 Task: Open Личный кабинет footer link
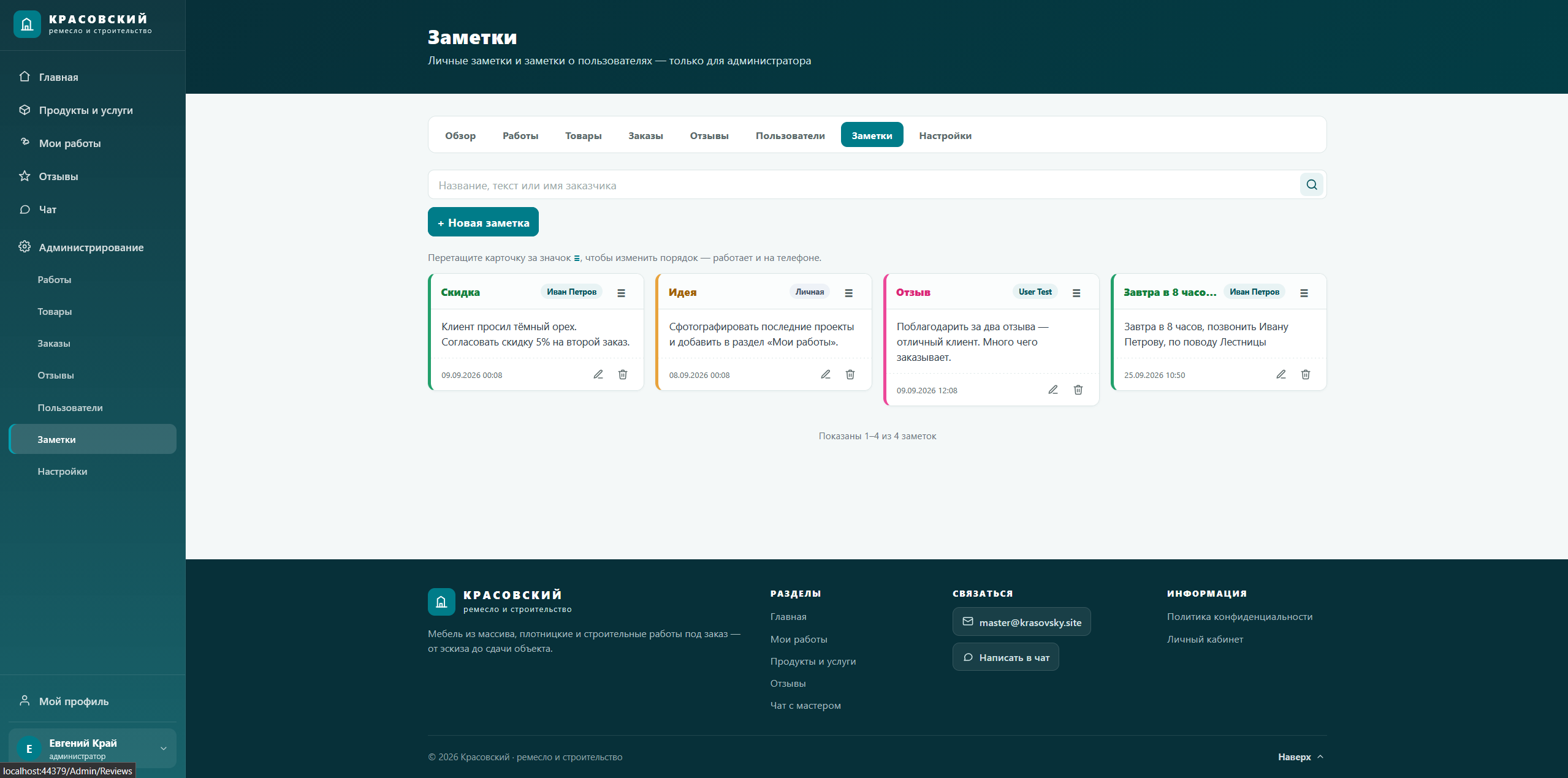click(1205, 640)
